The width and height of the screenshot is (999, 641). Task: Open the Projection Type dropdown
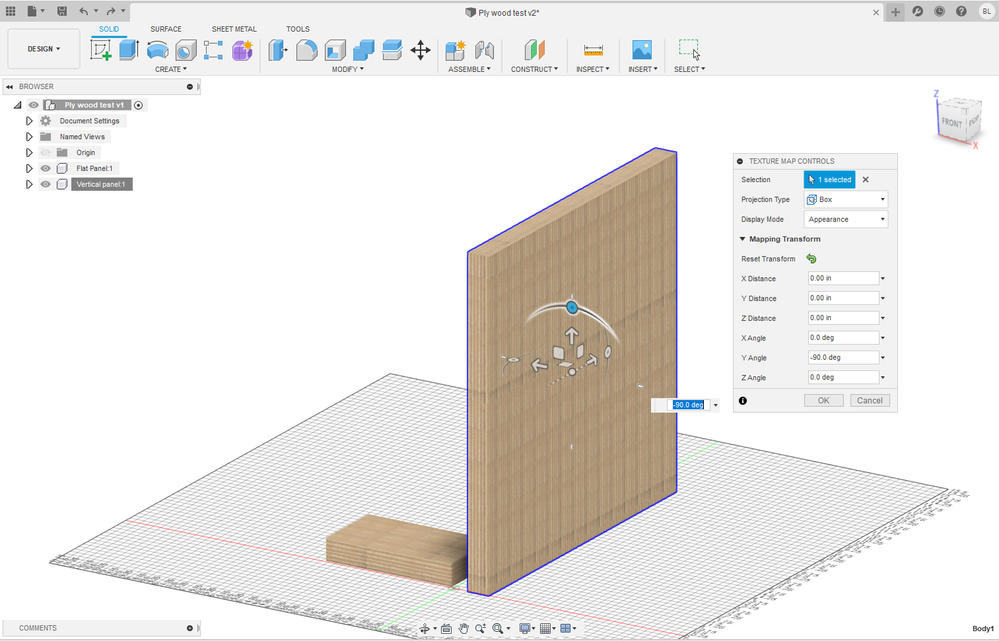(846, 199)
